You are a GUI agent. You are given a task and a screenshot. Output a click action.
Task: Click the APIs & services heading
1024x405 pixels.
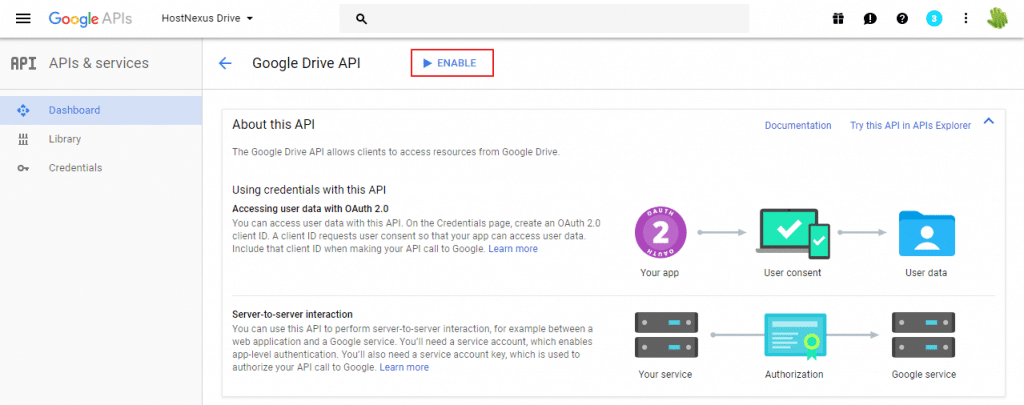(99, 63)
